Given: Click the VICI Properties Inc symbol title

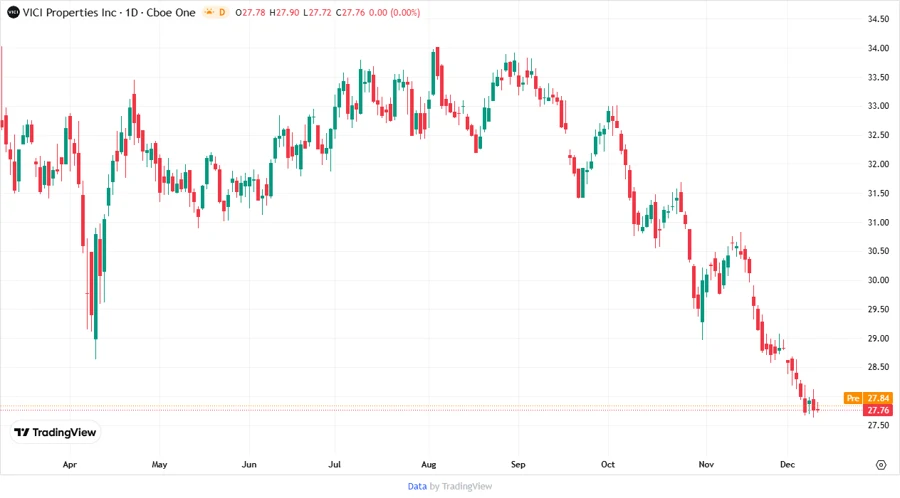Looking at the screenshot, I should (x=69, y=12).
